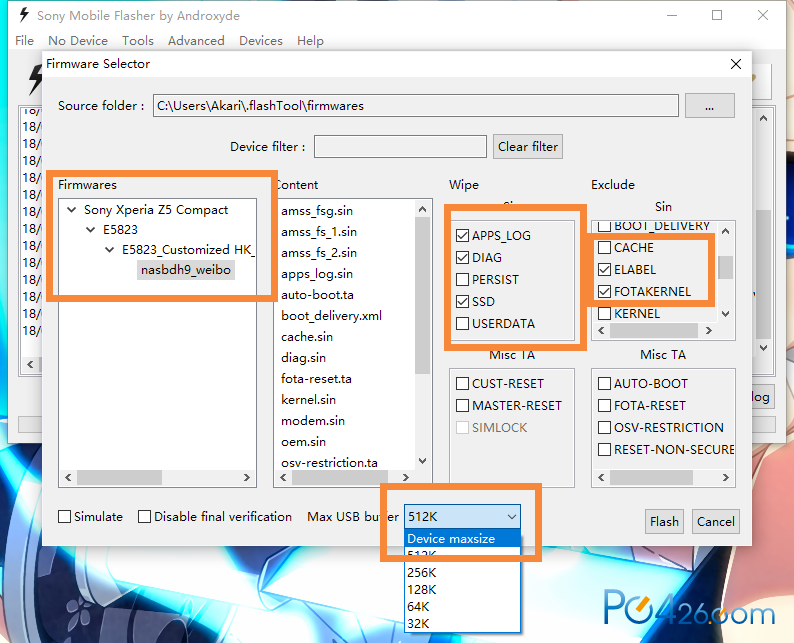Enable Disable final verification checkbox
The height and width of the screenshot is (643, 794).
point(144,516)
